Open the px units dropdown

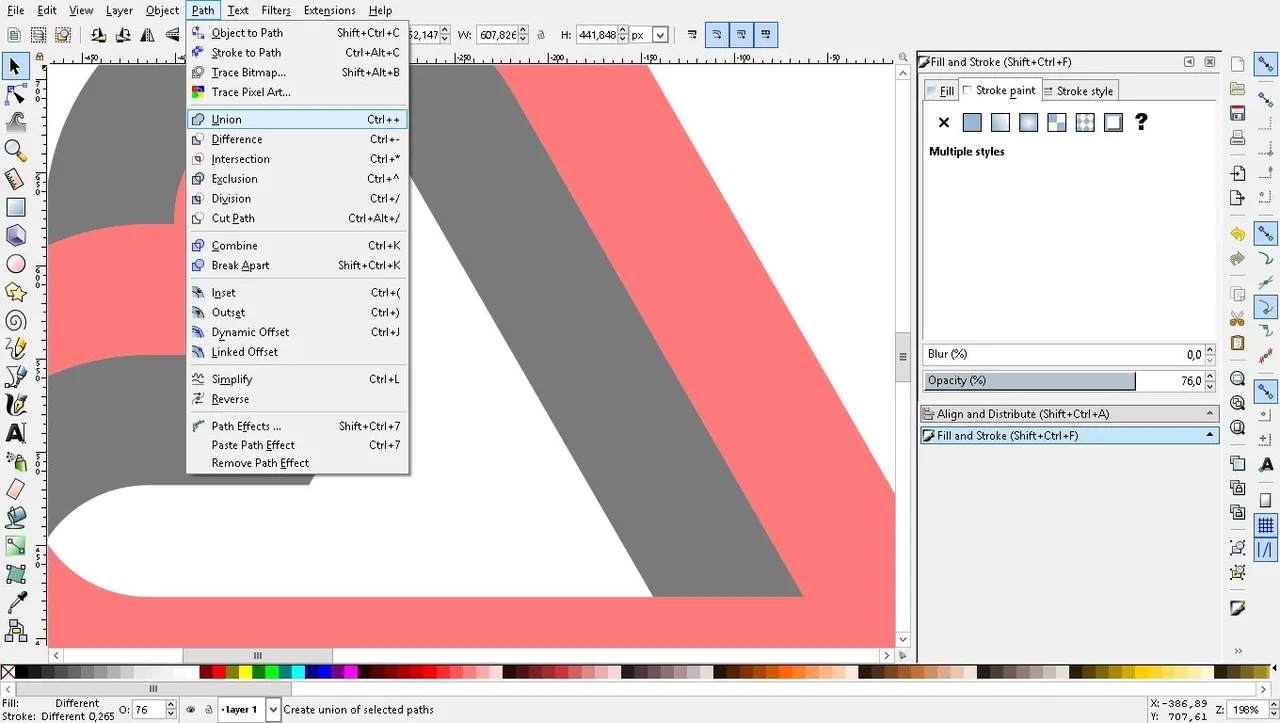[x=660, y=35]
